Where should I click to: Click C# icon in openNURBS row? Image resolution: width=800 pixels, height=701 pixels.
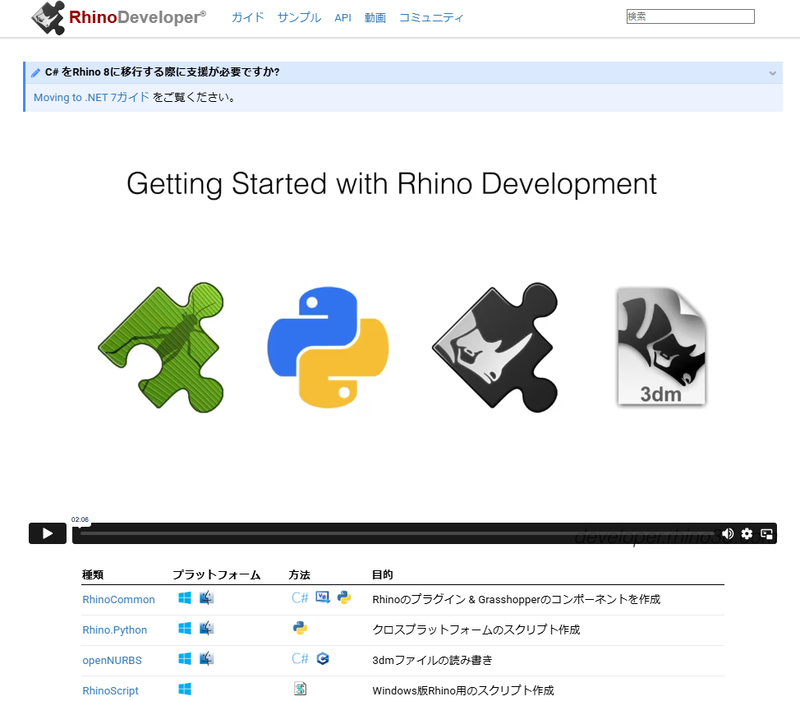[300, 659]
